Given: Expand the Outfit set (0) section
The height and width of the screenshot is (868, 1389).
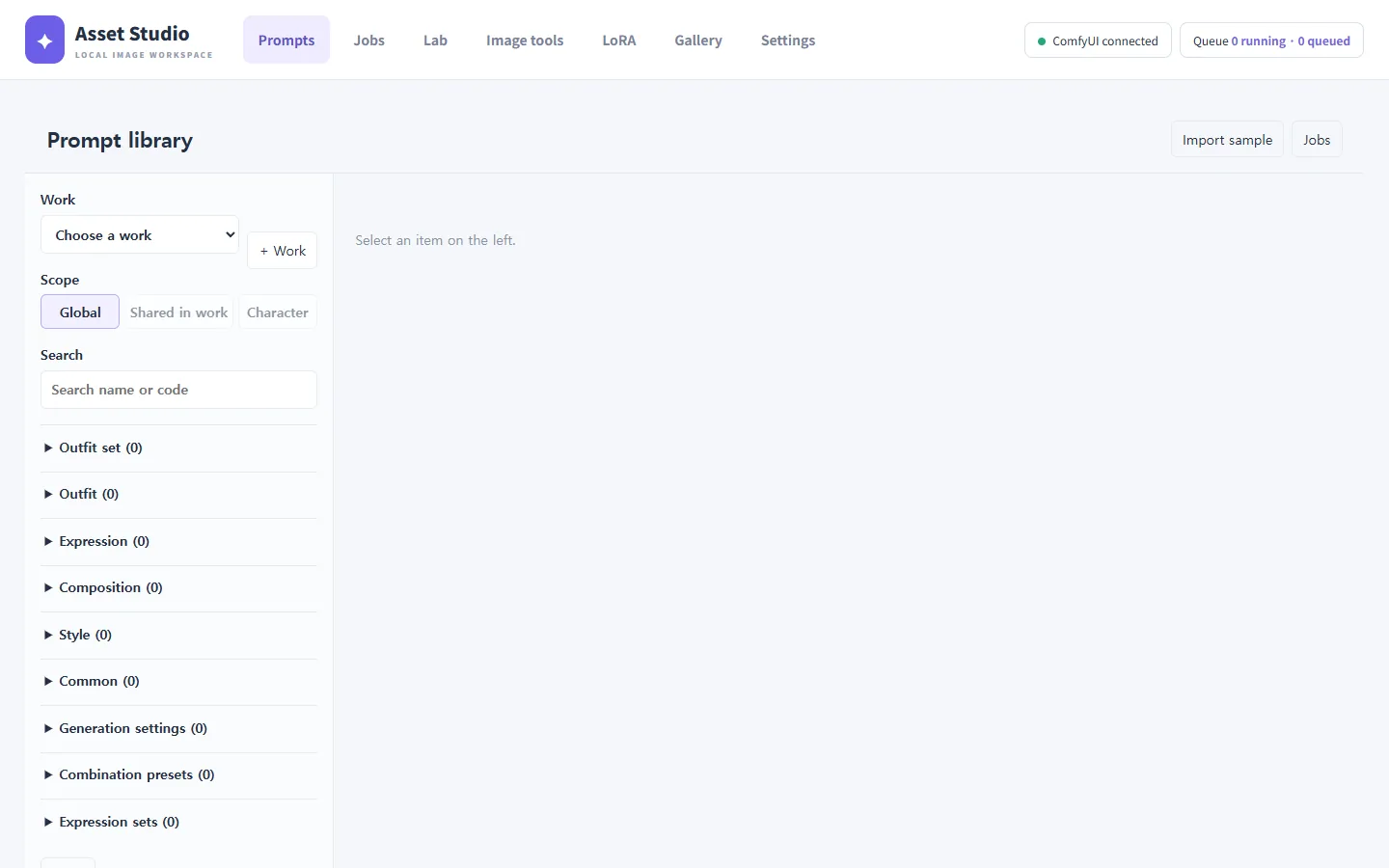Looking at the screenshot, I should (x=178, y=448).
